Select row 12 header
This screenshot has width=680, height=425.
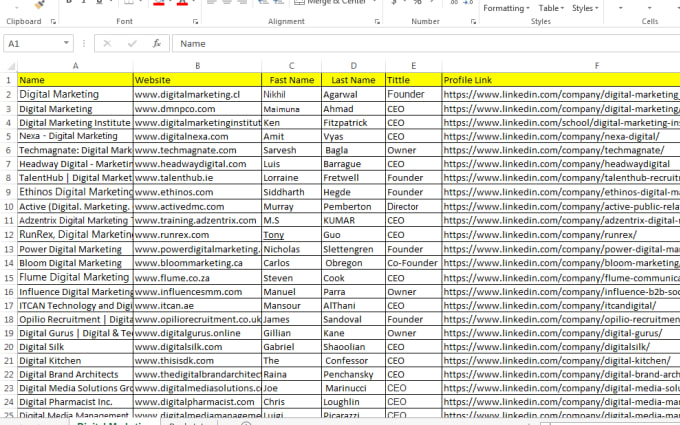click(8, 235)
